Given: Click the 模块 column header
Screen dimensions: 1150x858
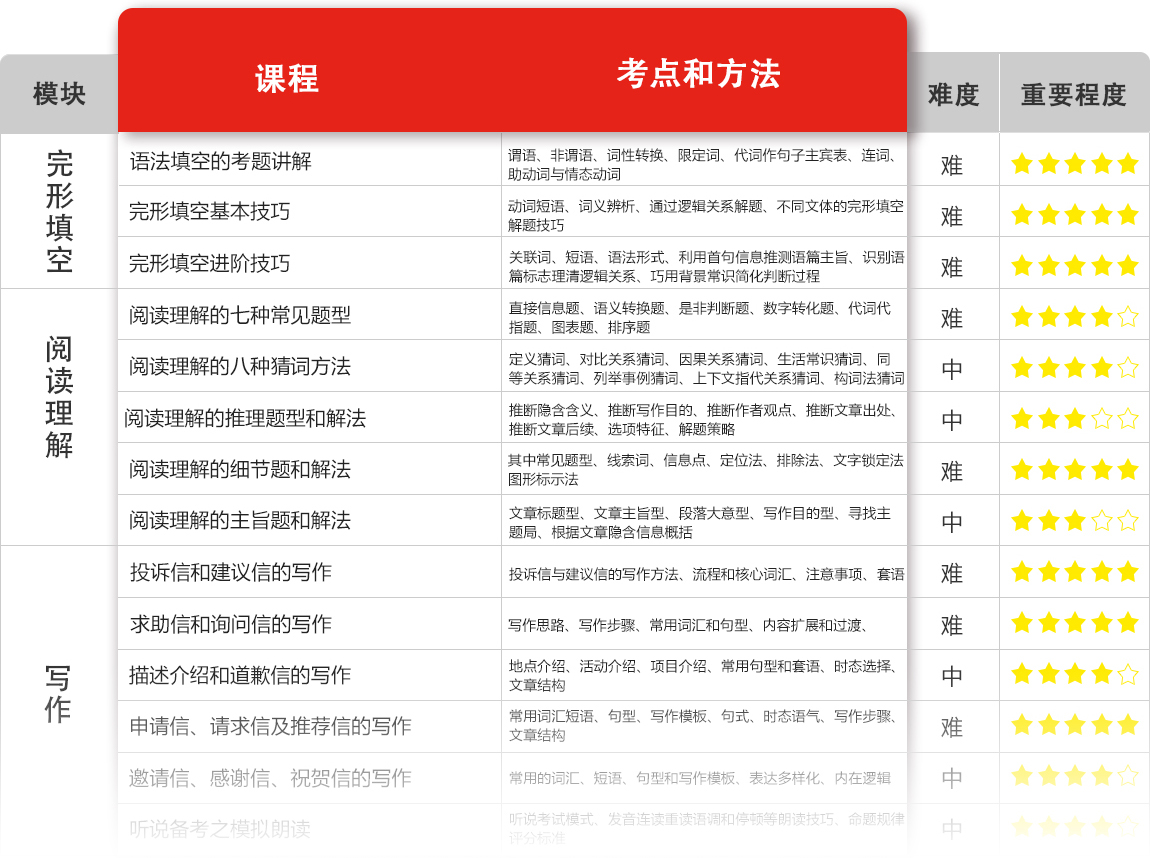Looking at the screenshot, I should (x=59, y=94).
